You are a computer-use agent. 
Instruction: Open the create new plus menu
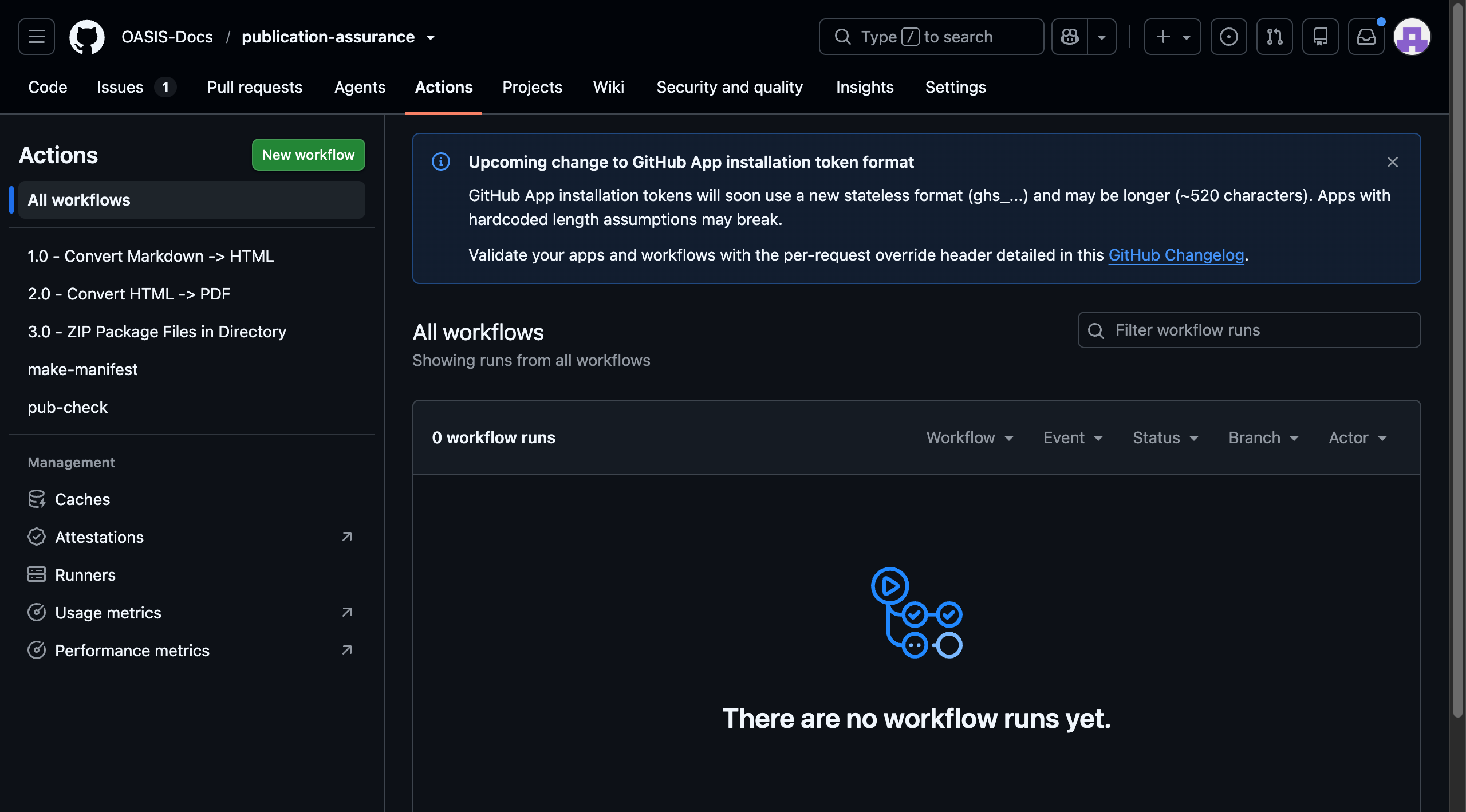pos(1172,37)
